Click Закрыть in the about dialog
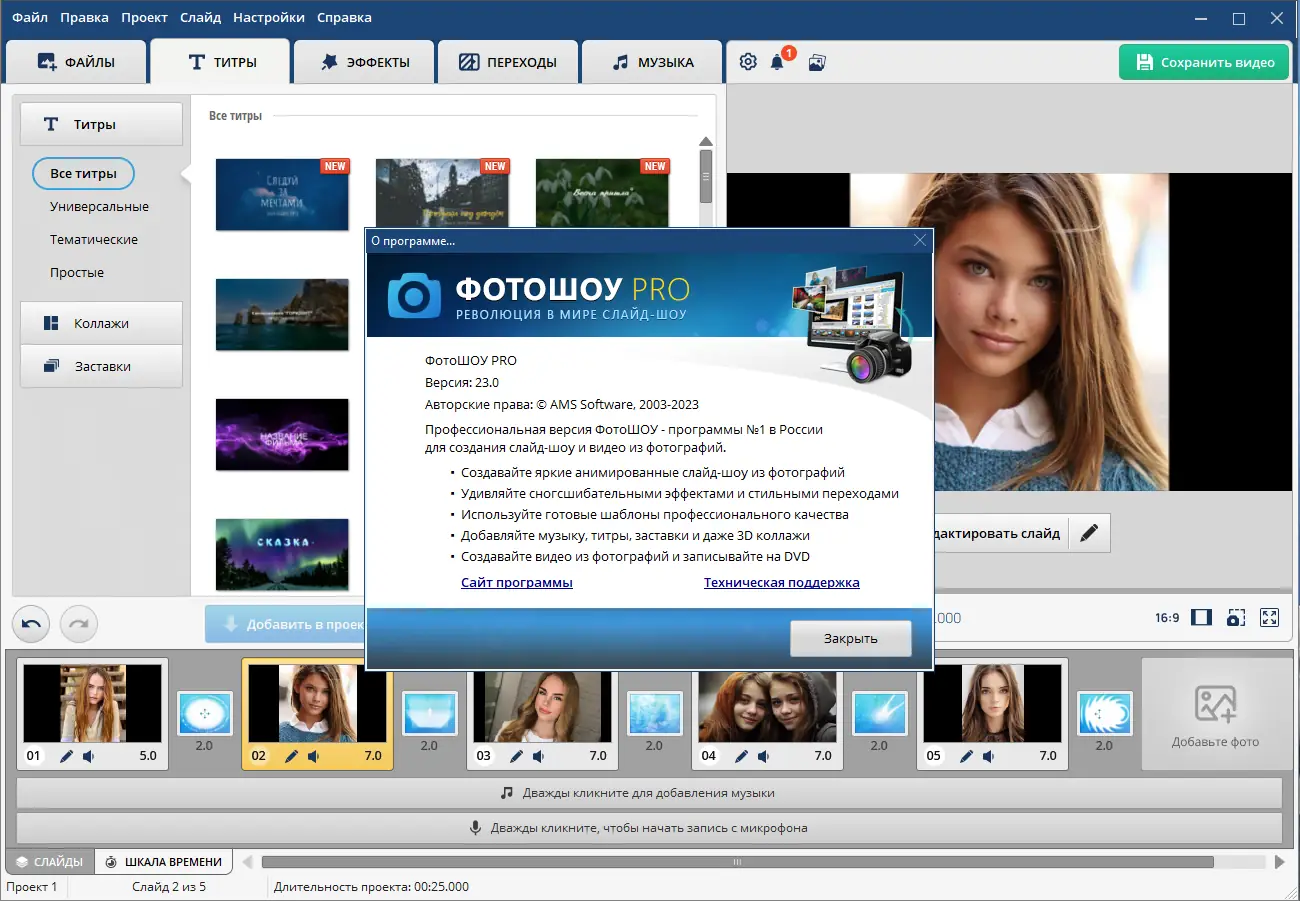 coord(851,638)
